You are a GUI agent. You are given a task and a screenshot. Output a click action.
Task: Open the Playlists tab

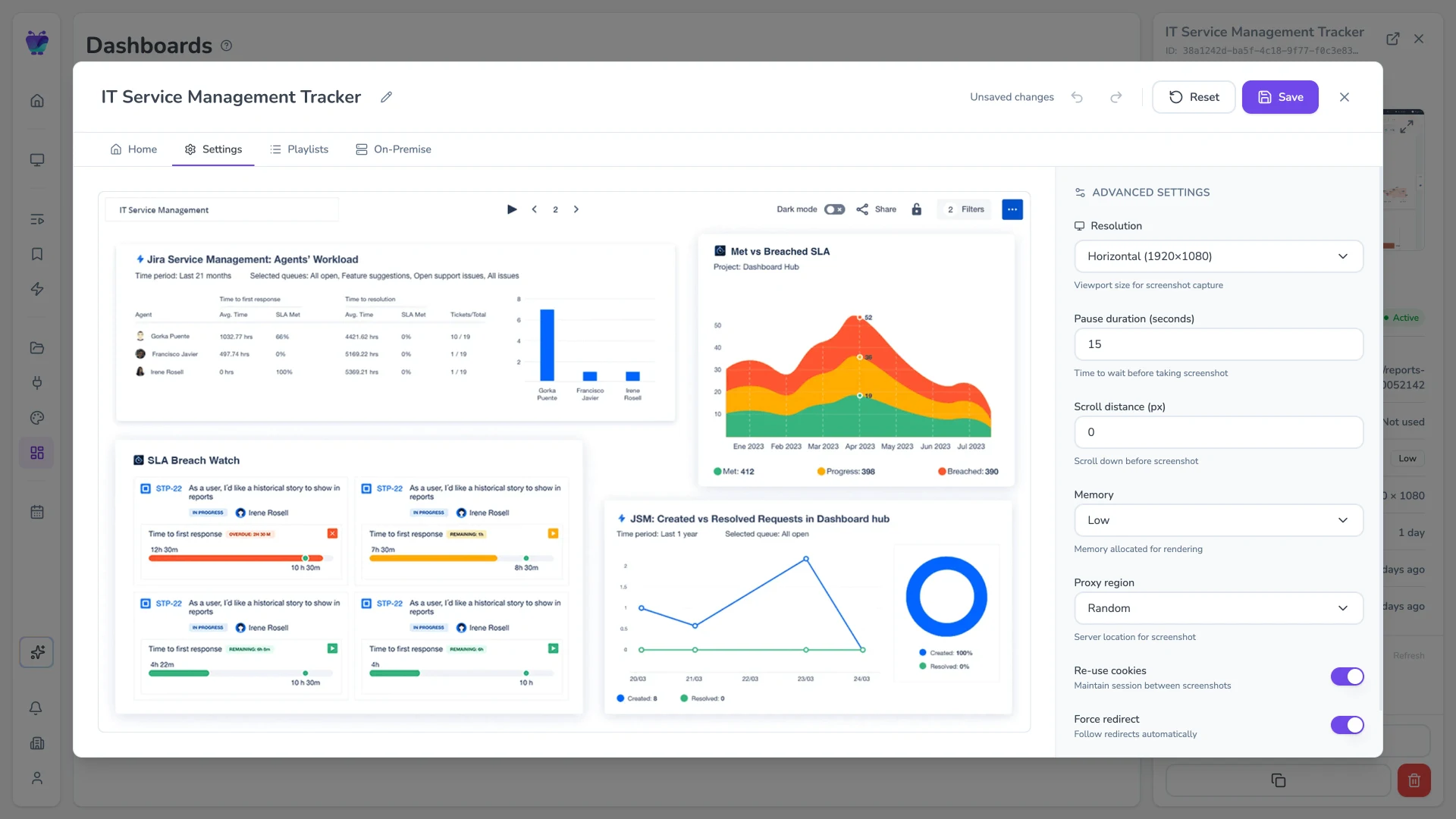(x=299, y=149)
